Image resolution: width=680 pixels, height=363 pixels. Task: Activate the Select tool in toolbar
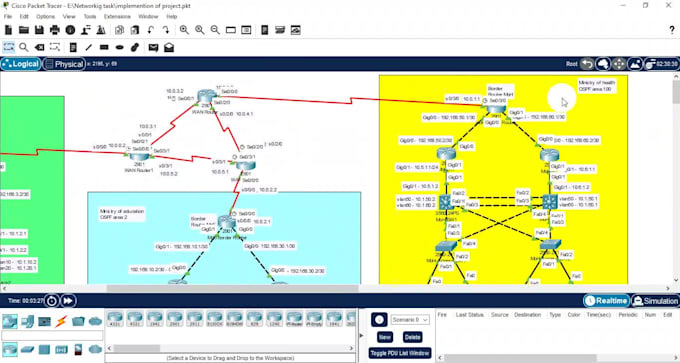coord(9,47)
